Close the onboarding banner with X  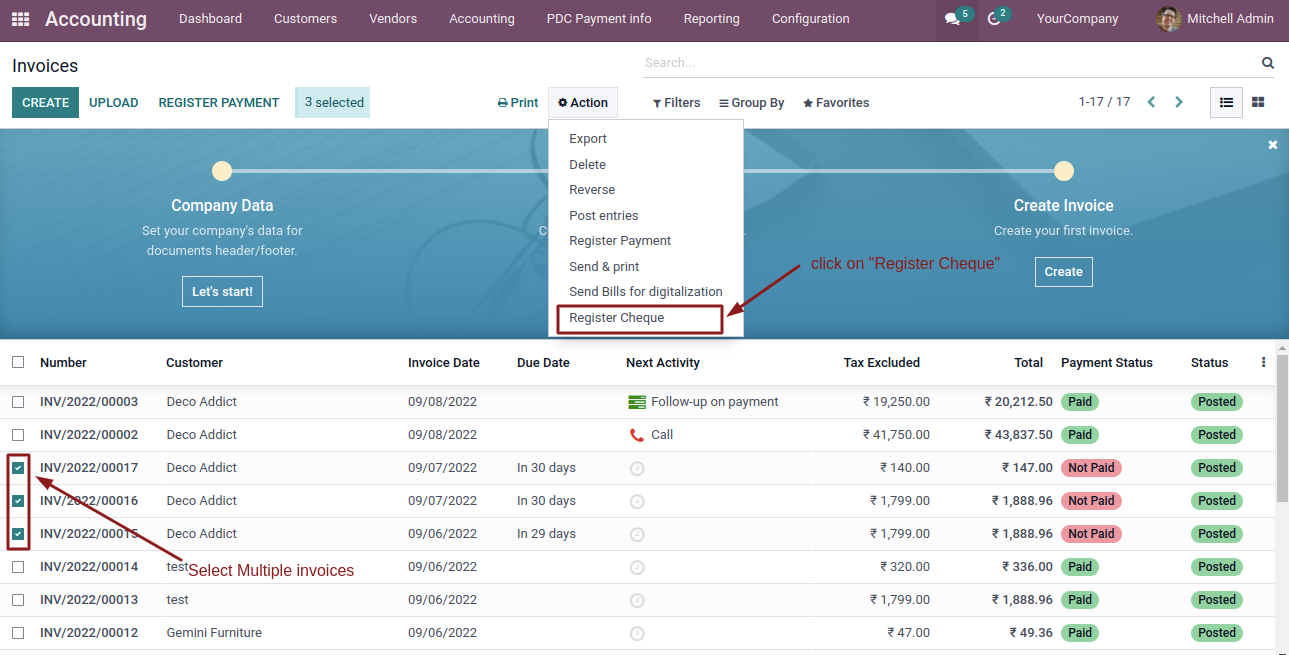click(1273, 145)
